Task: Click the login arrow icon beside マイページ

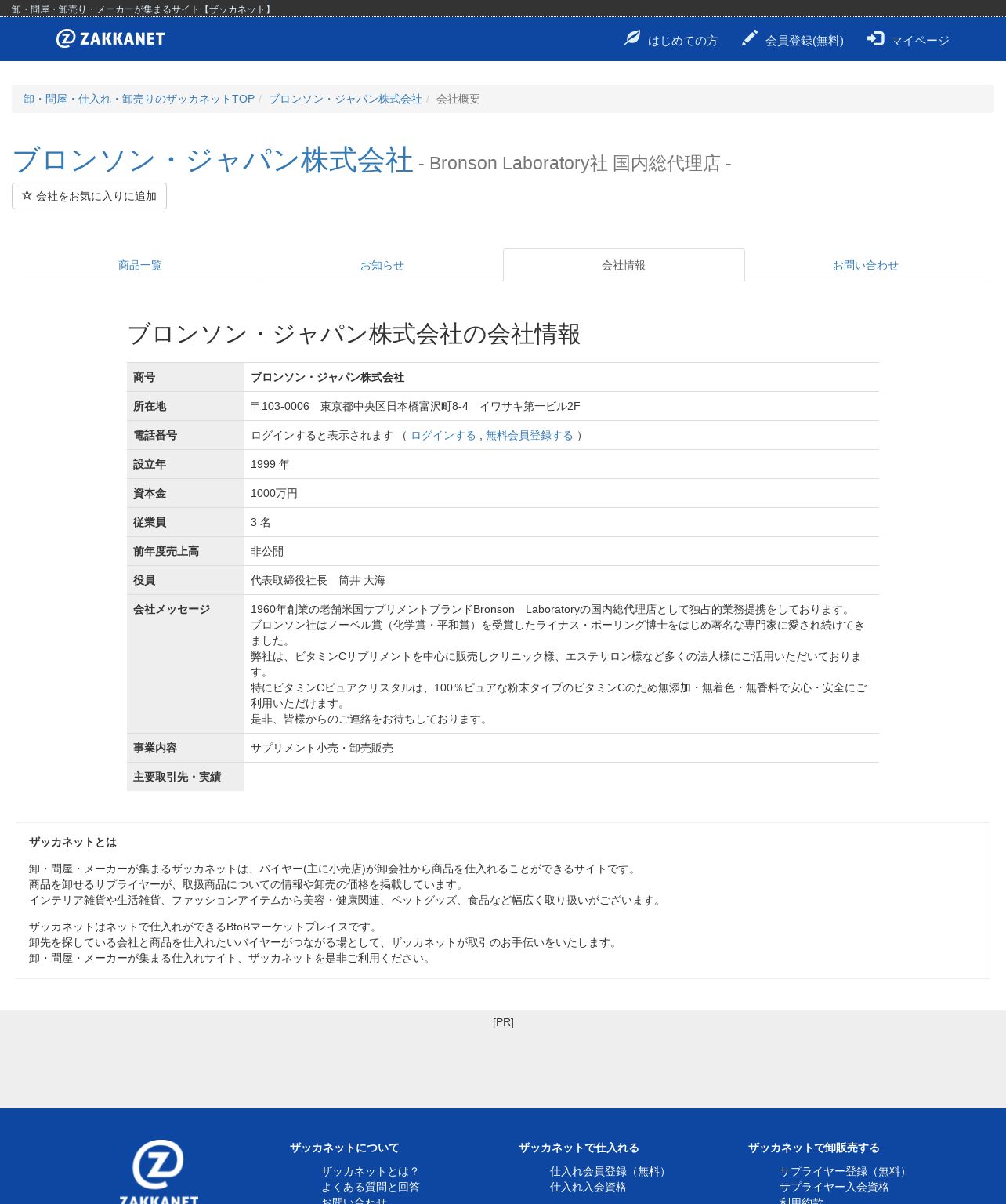Action: pyautogui.click(x=875, y=38)
